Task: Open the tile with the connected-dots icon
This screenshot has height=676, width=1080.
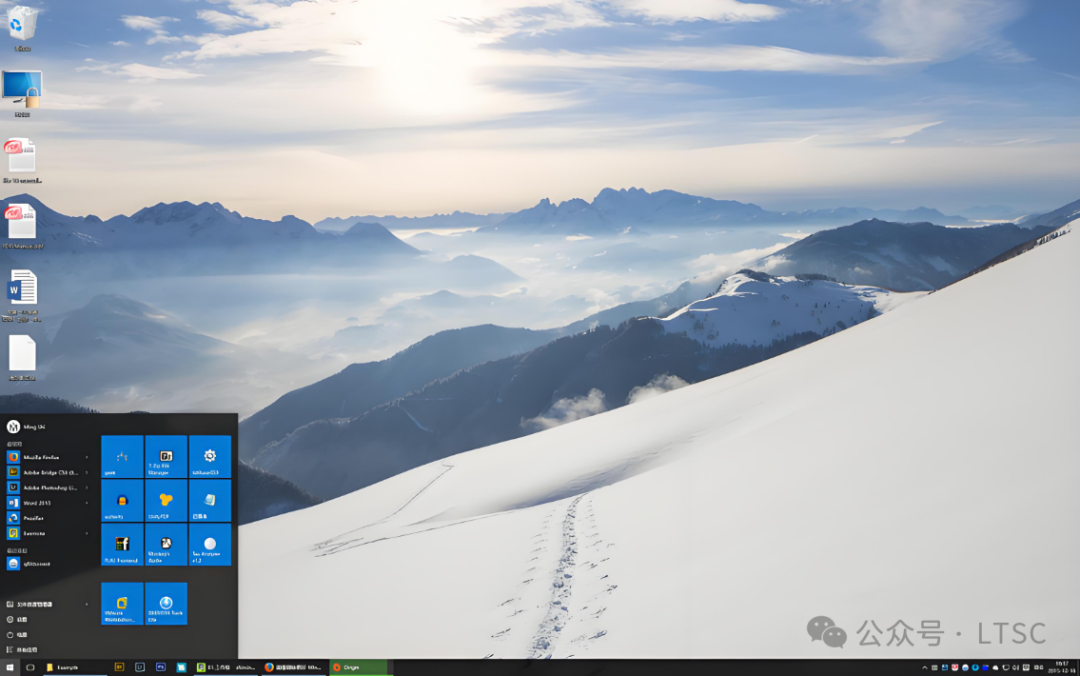Action: coord(122,456)
